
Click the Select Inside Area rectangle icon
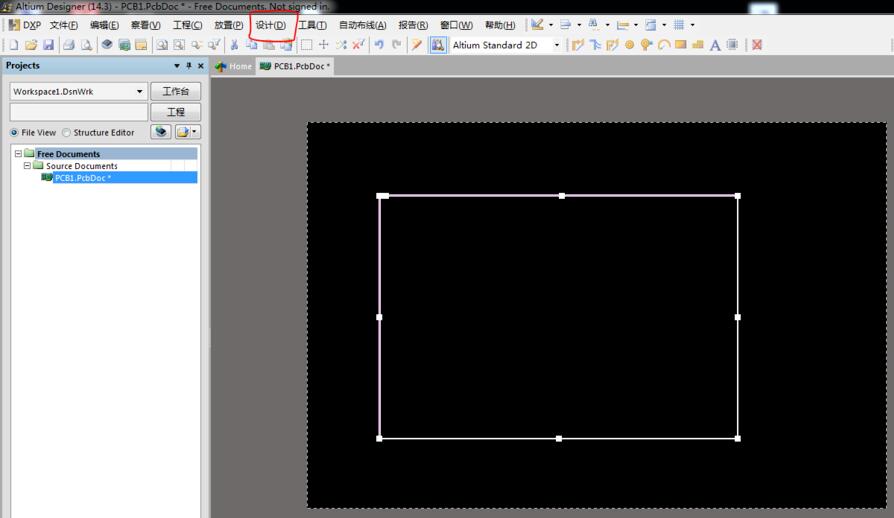tap(307, 45)
